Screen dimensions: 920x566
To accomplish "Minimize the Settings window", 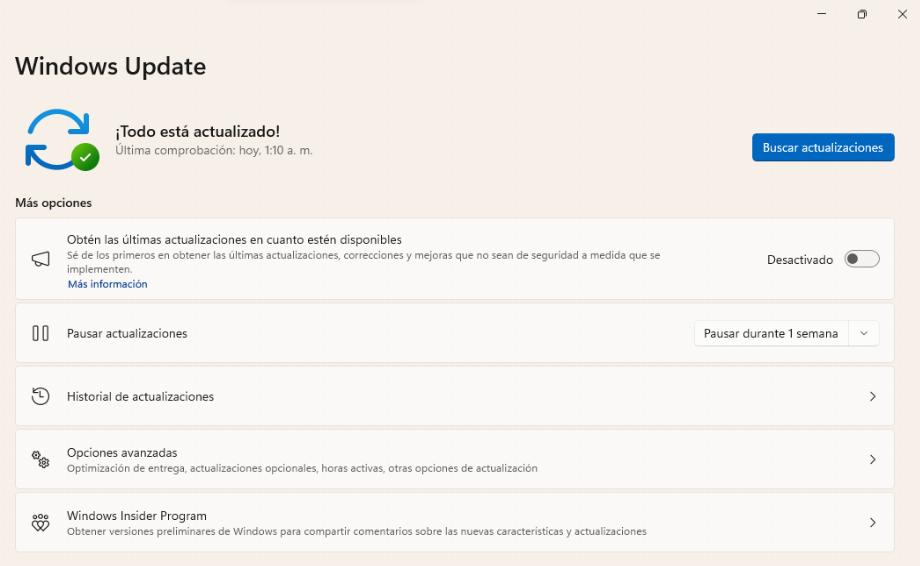I will (822, 13).
